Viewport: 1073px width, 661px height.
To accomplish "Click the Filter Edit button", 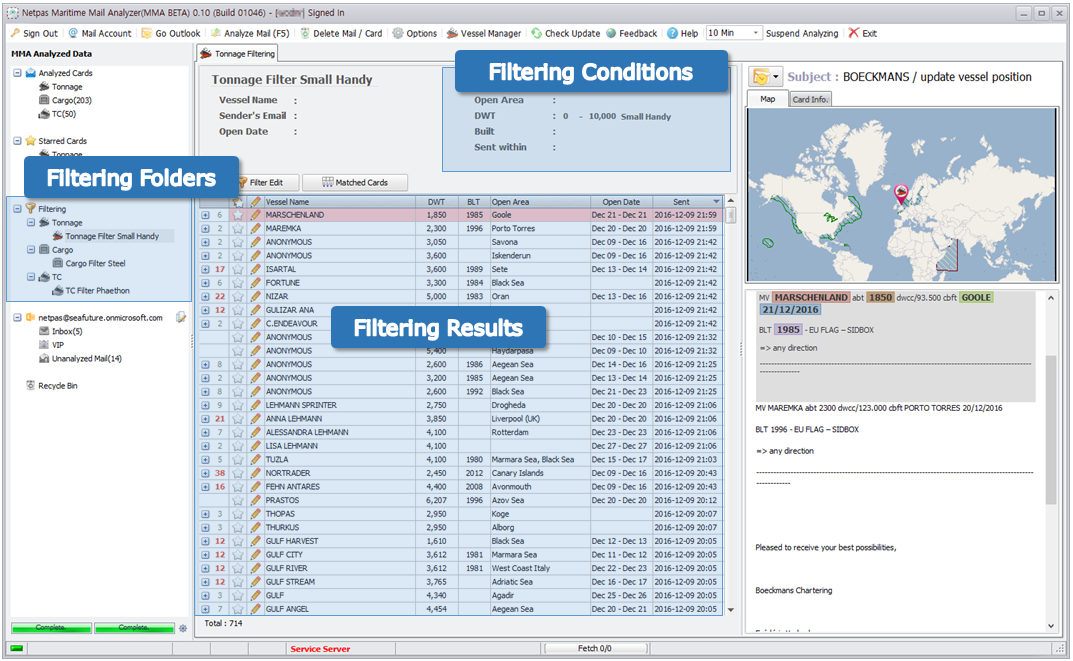I will click(266, 183).
